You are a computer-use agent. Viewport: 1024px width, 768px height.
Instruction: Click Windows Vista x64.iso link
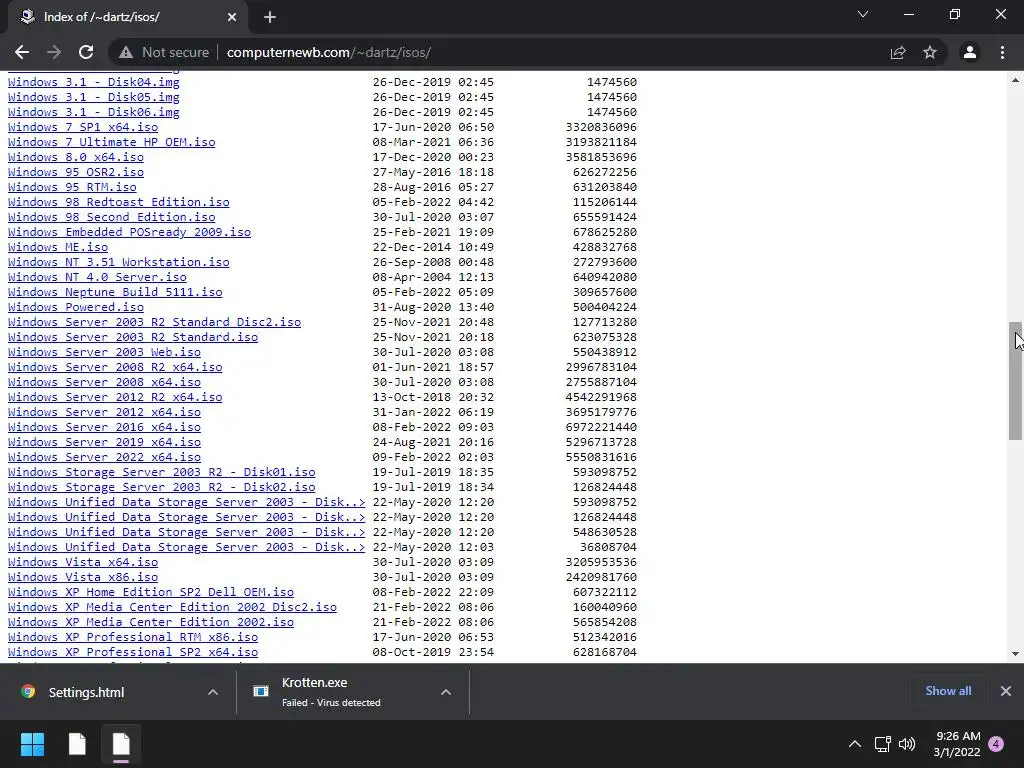pos(83,563)
